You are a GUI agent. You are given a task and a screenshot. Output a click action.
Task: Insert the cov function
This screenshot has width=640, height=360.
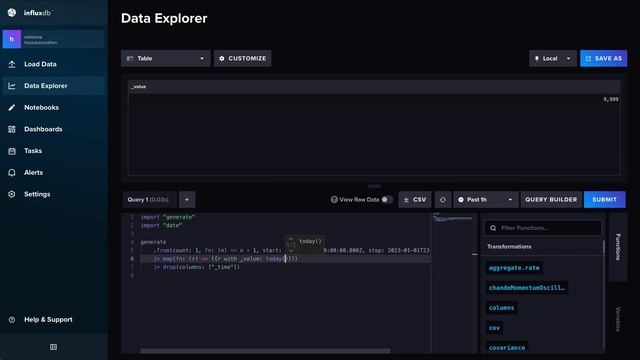pyautogui.click(x=494, y=328)
